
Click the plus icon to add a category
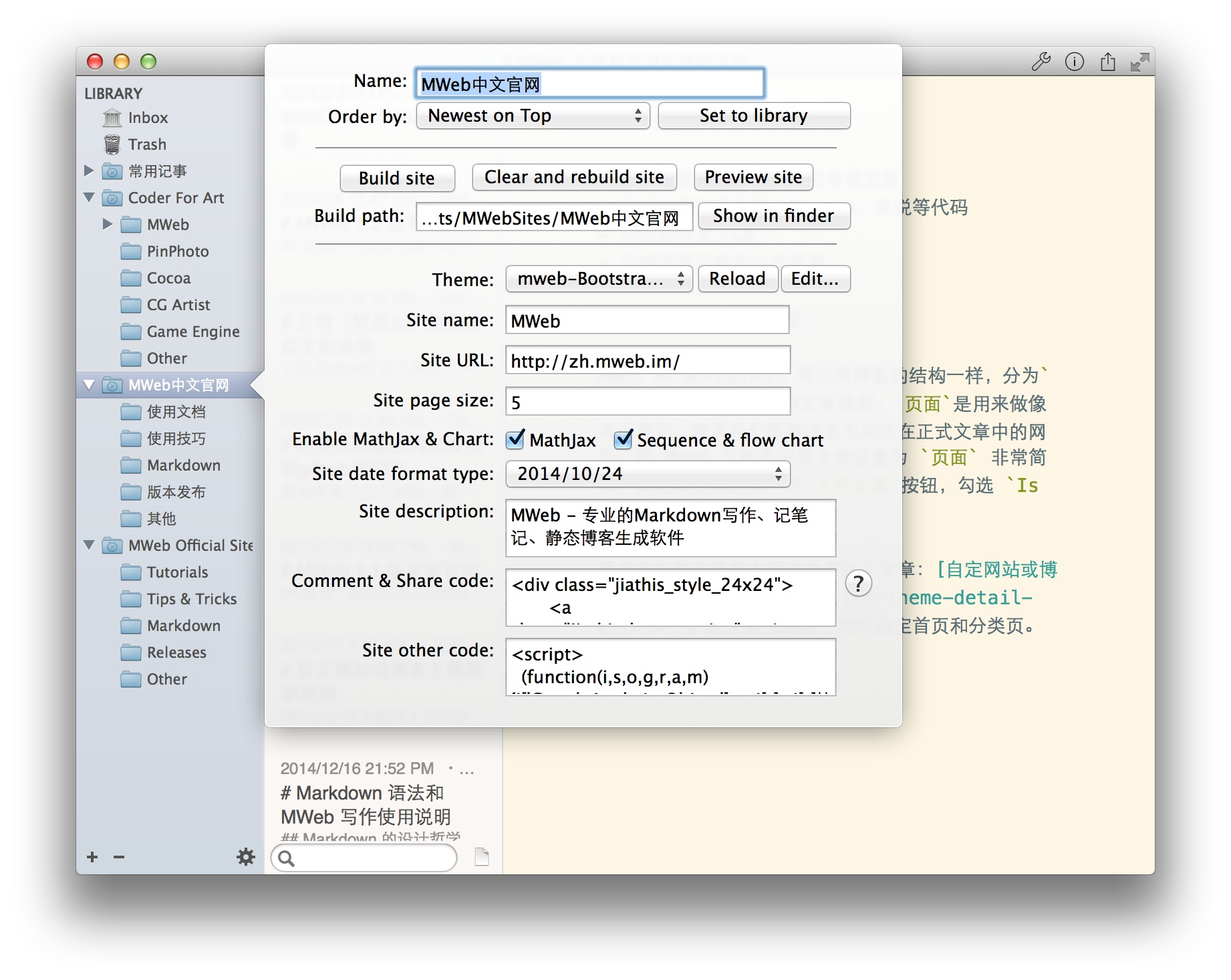(x=92, y=857)
